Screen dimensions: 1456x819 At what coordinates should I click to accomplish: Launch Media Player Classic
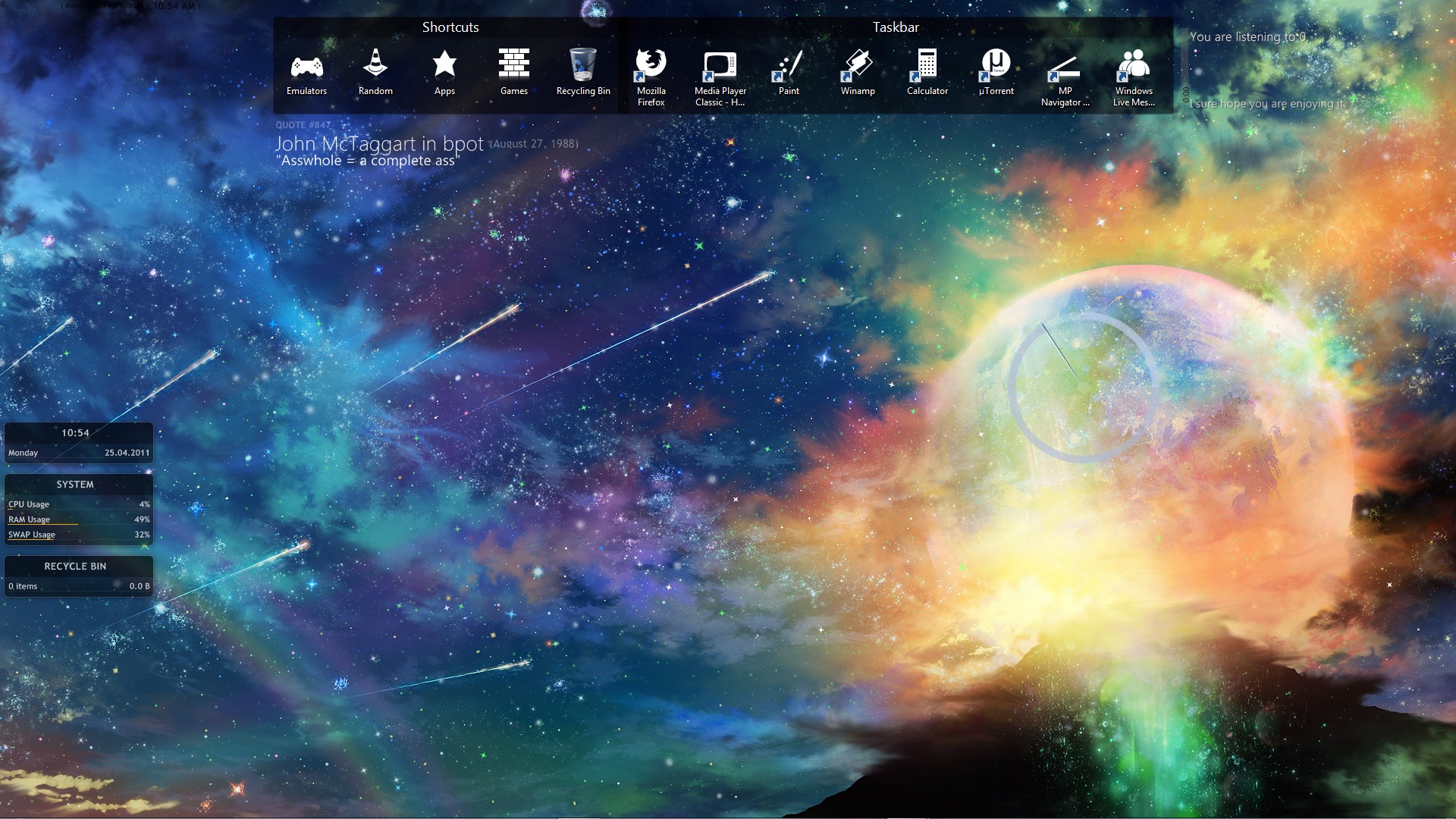pyautogui.click(x=720, y=79)
